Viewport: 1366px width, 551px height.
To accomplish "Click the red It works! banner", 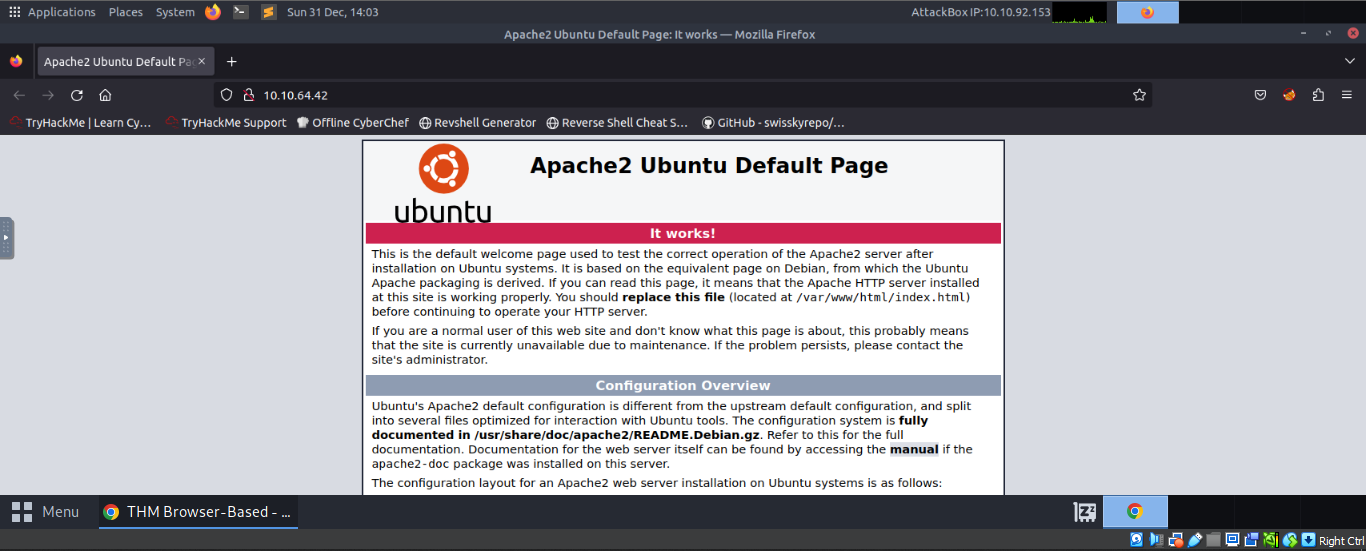I will pyautogui.click(x=683, y=233).
